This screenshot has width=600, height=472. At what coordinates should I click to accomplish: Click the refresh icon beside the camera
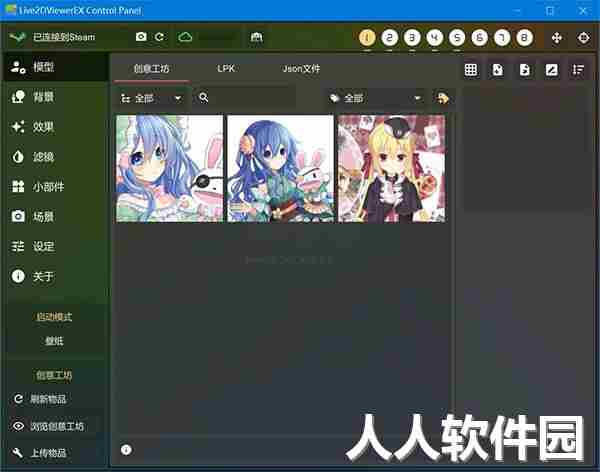tap(160, 37)
